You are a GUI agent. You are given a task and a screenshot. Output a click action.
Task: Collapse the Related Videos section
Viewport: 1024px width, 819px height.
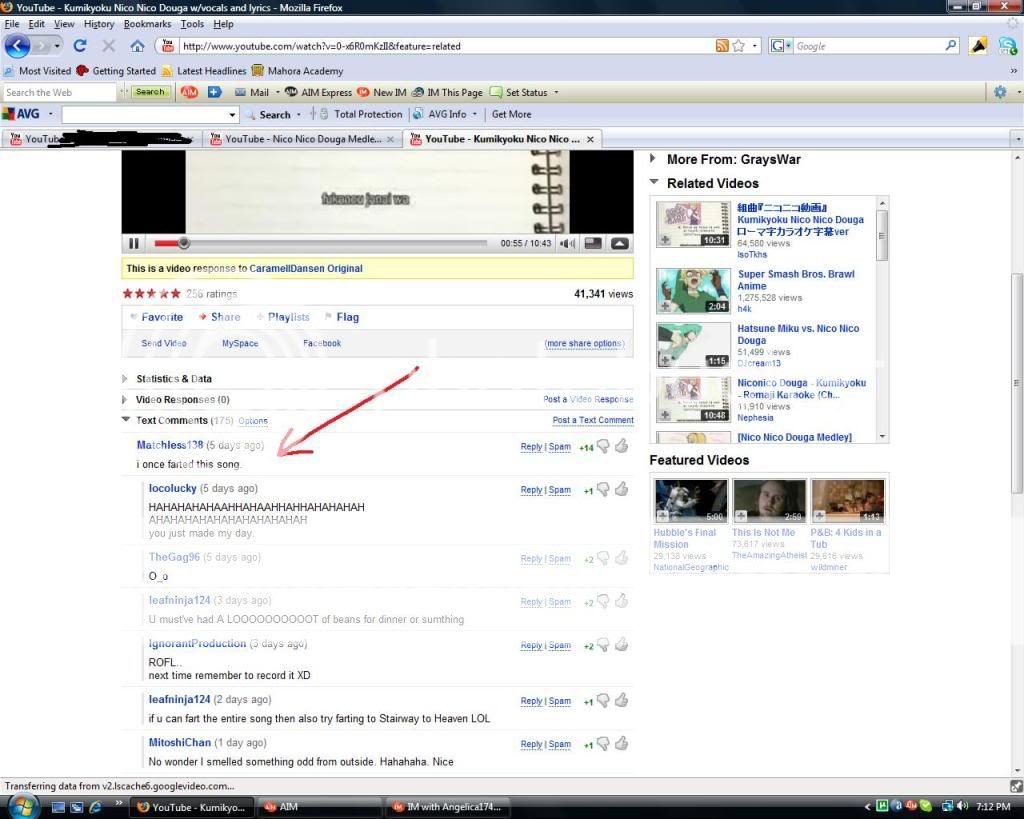[x=654, y=183]
